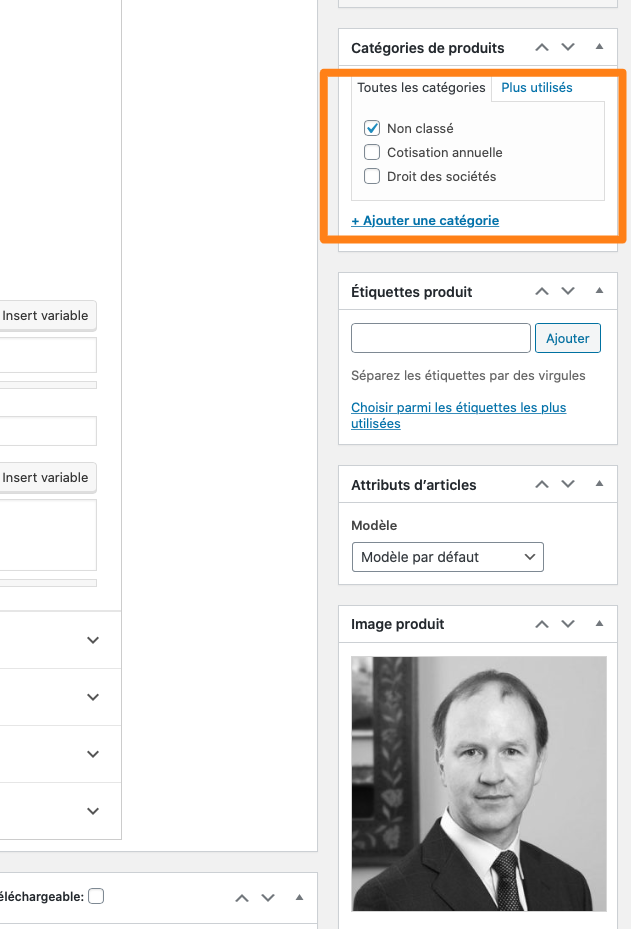Move Catégories de produits panel down
The image size is (631, 929).
click(x=568, y=47)
